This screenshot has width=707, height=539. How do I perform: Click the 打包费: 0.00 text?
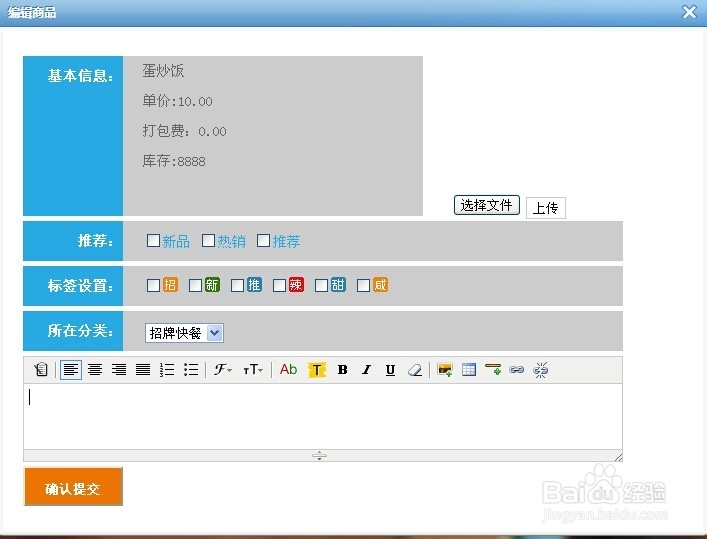point(184,131)
